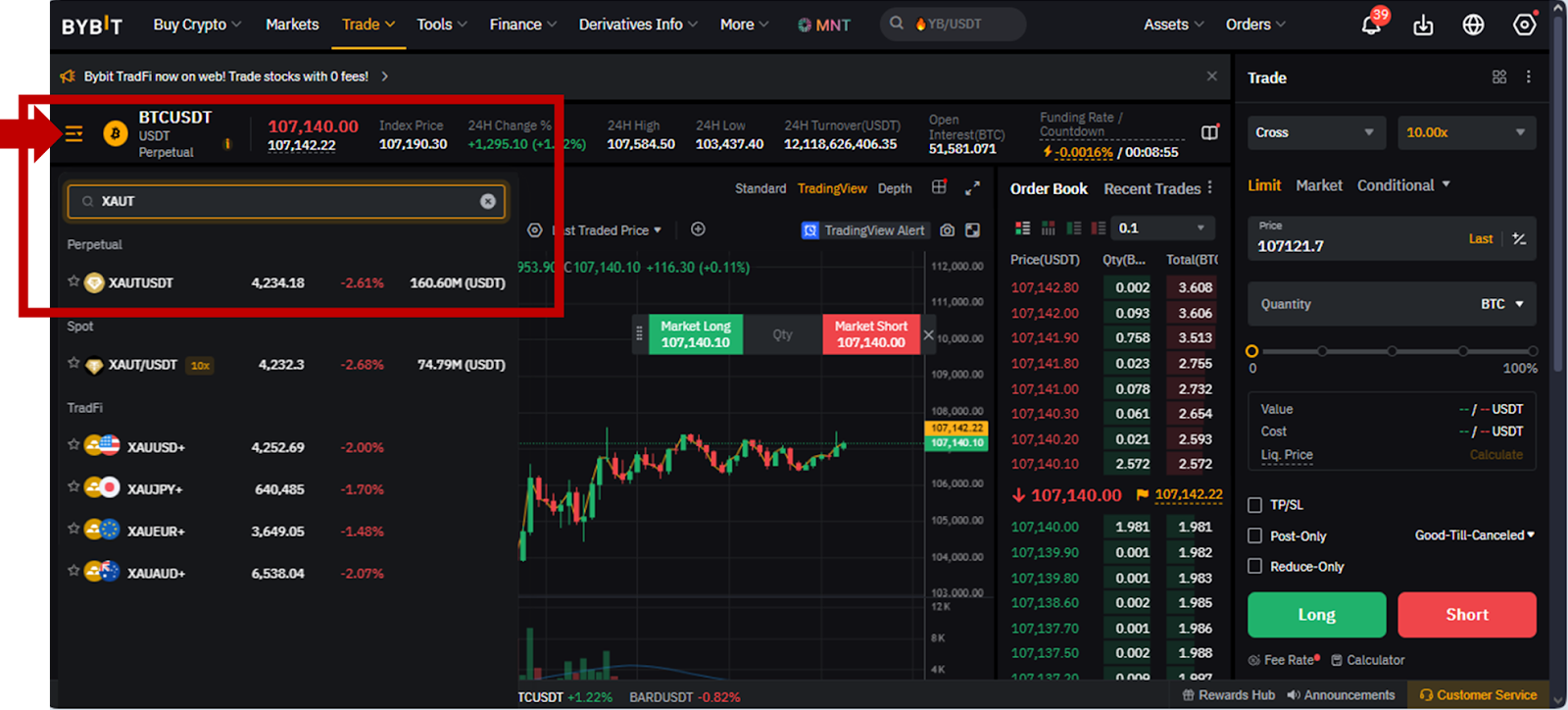Expand the Derivatives Info menu

coord(638,25)
